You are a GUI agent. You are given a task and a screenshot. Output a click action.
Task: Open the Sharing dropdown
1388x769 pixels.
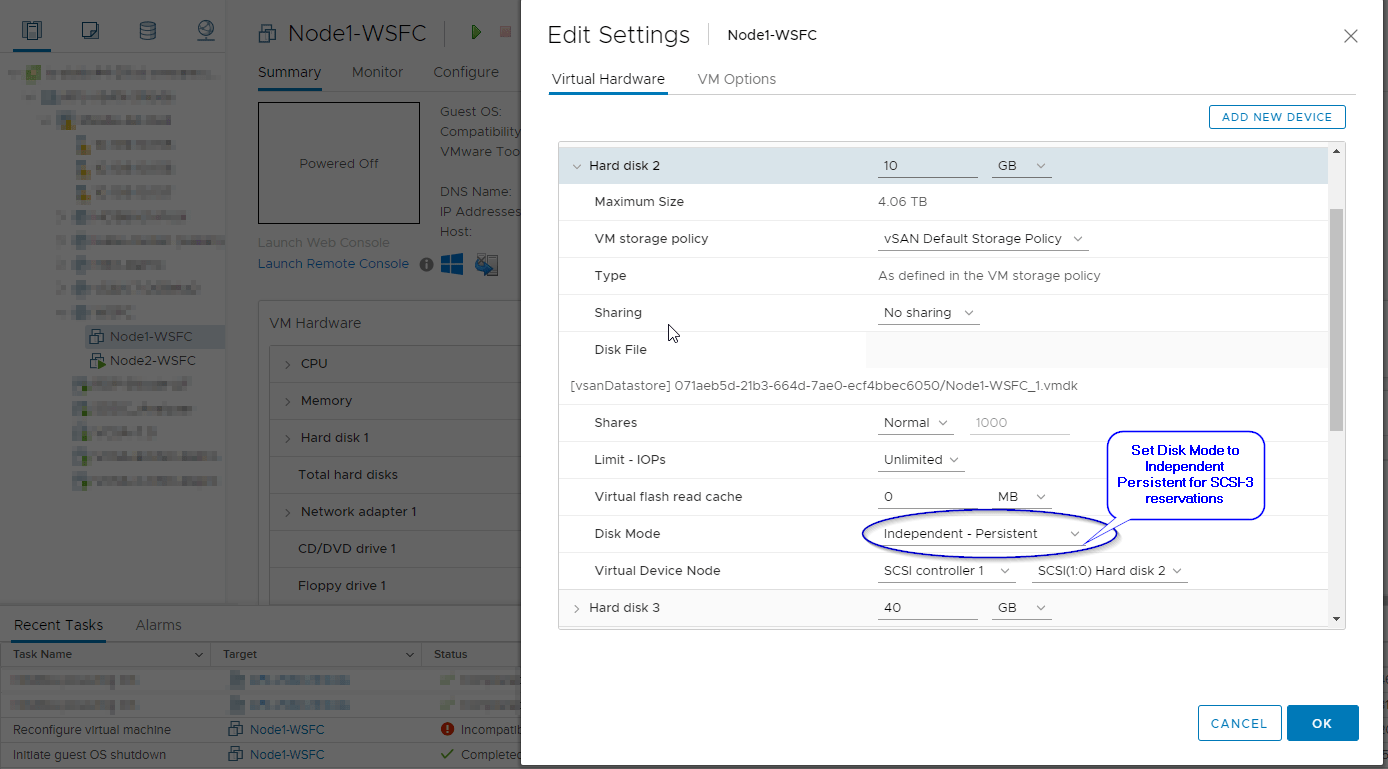pos(928,313)
